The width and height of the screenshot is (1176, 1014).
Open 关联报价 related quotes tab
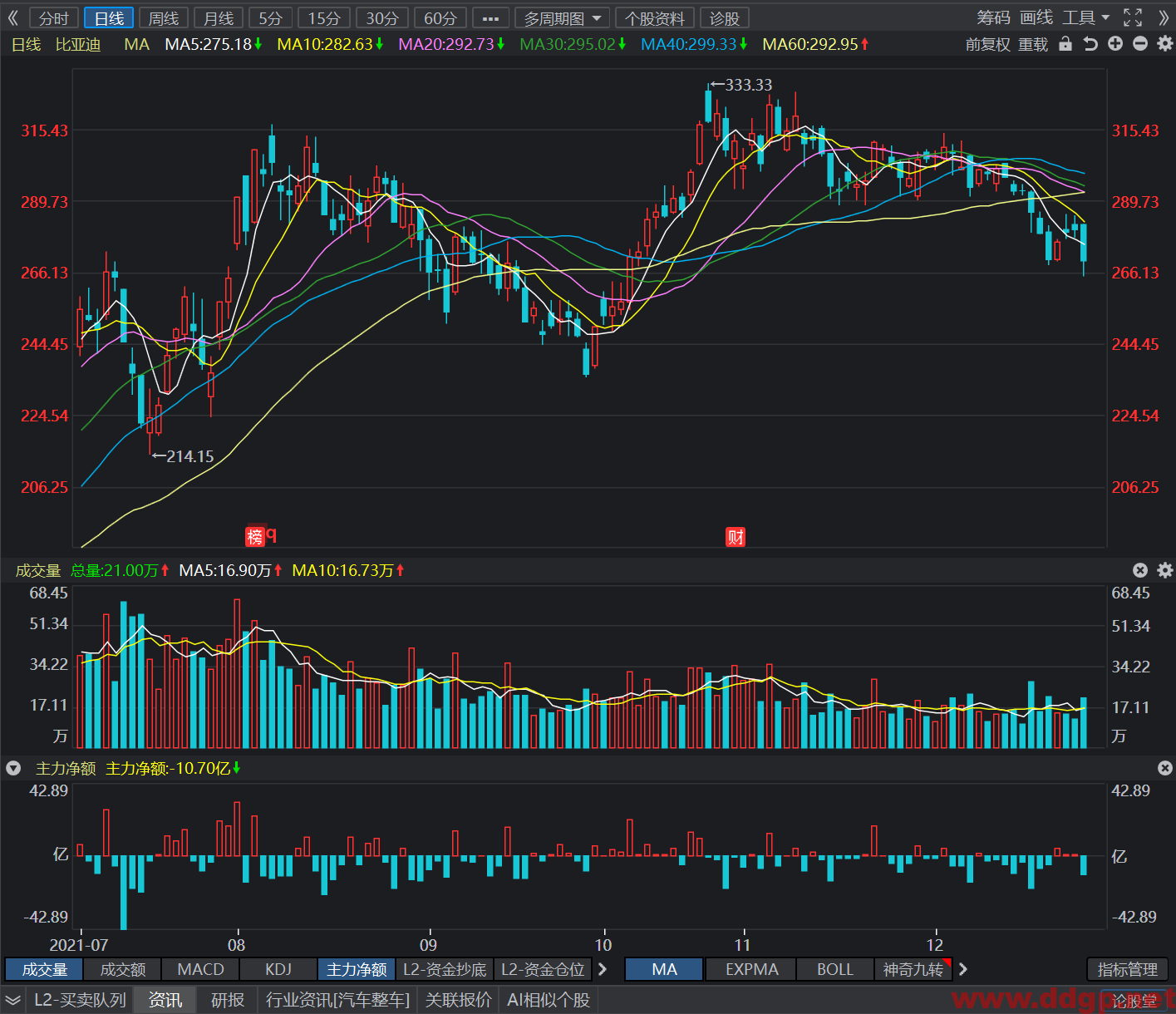[458, 1000]
